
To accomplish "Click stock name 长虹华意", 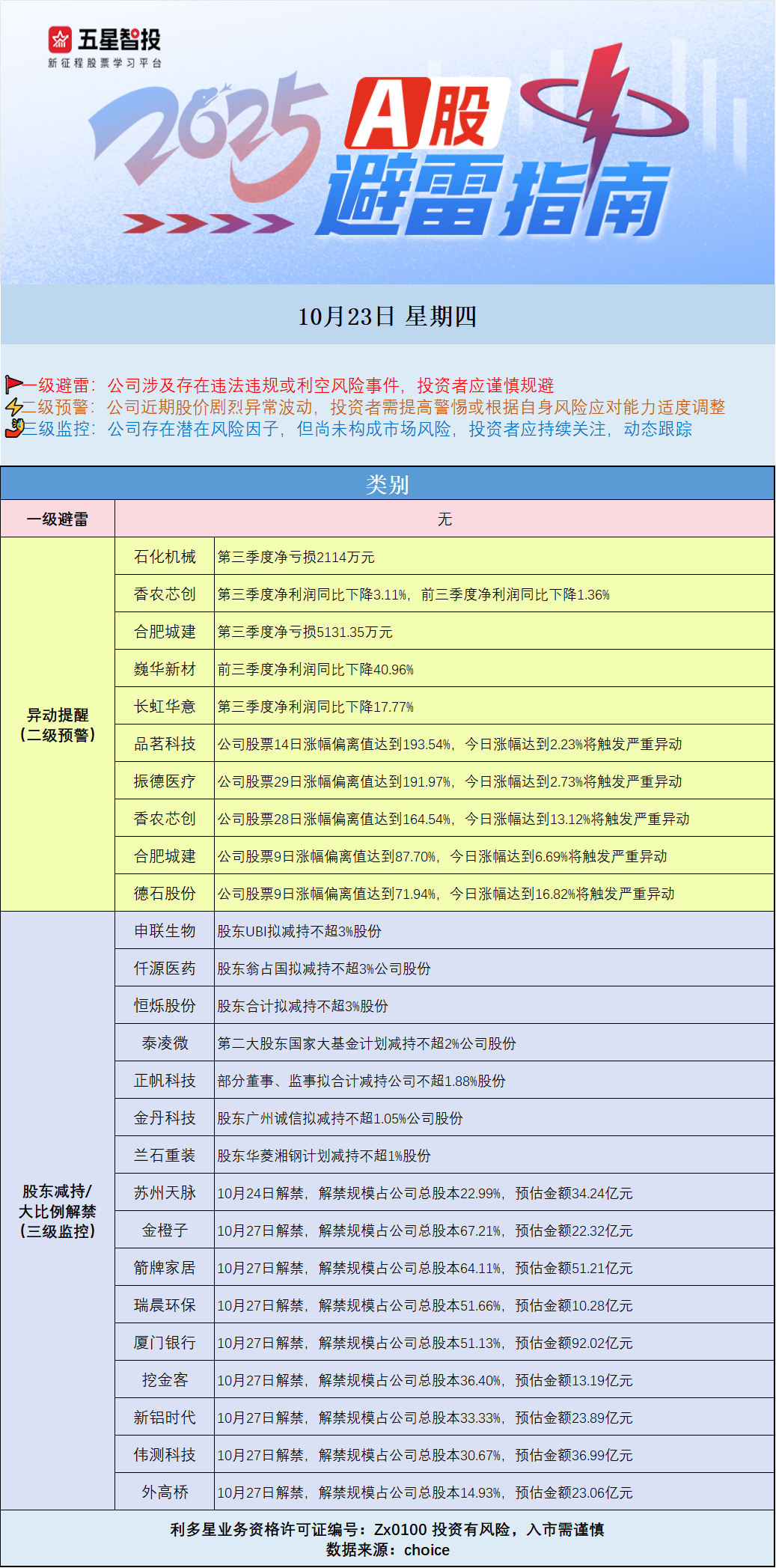I will (165, 706).
